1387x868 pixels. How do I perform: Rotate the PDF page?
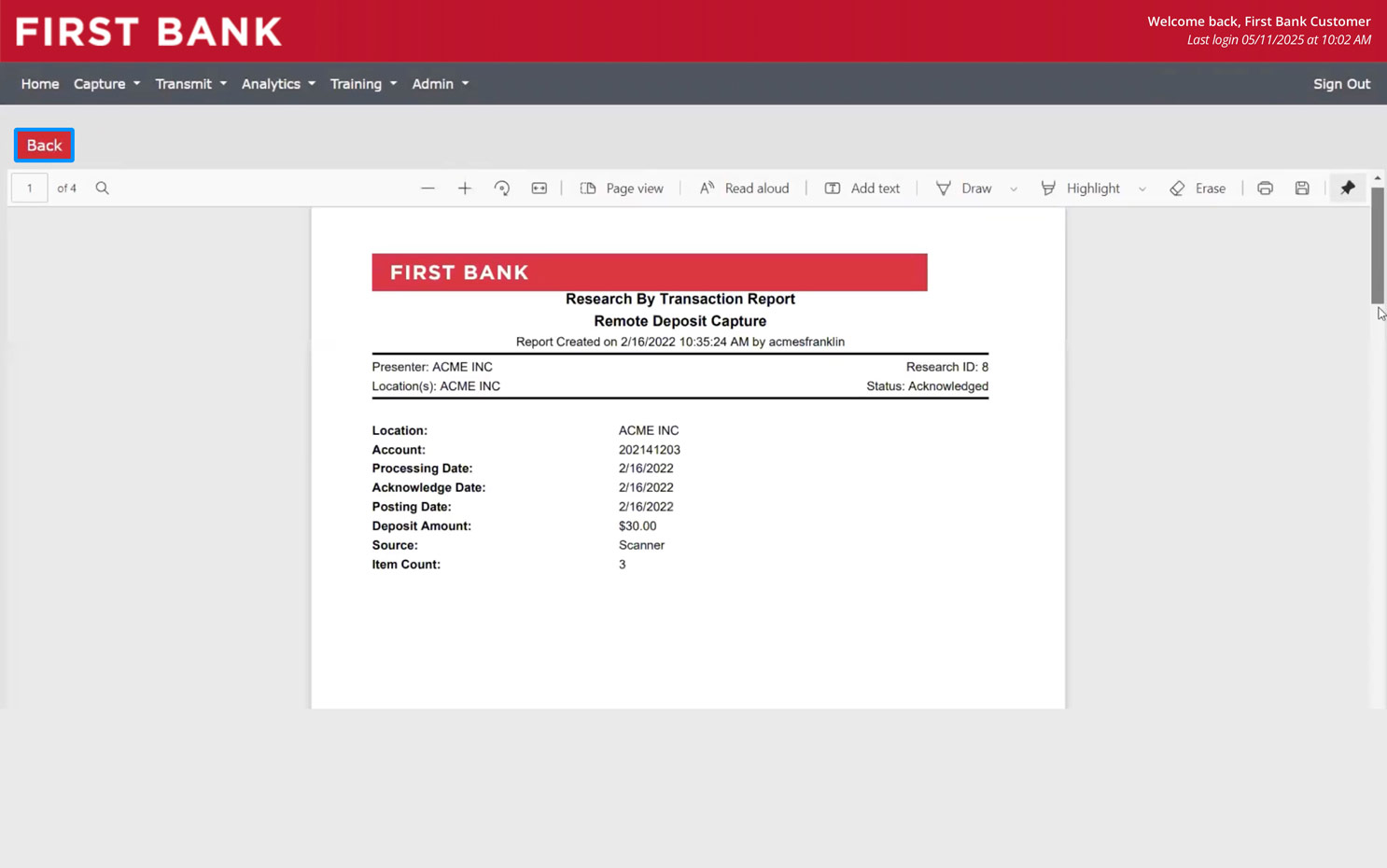pyautogui.click(x=502, y=189)
